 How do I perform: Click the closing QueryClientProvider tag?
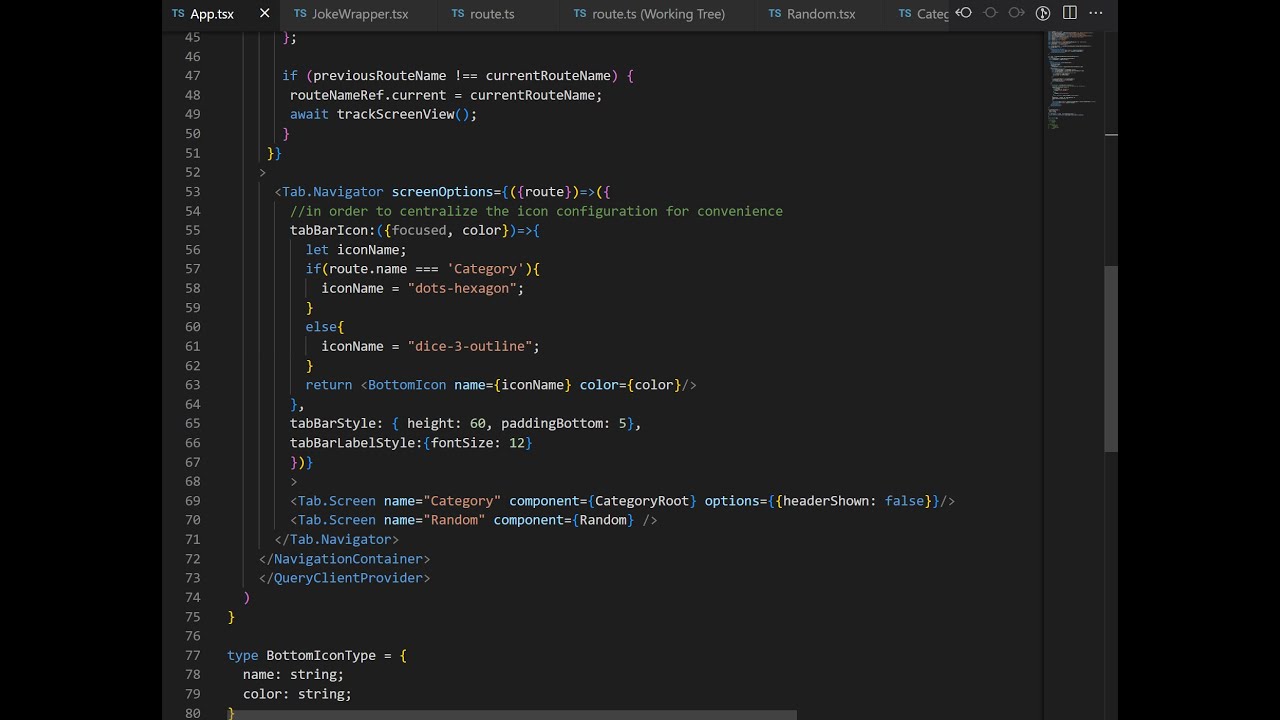(345, 578)
